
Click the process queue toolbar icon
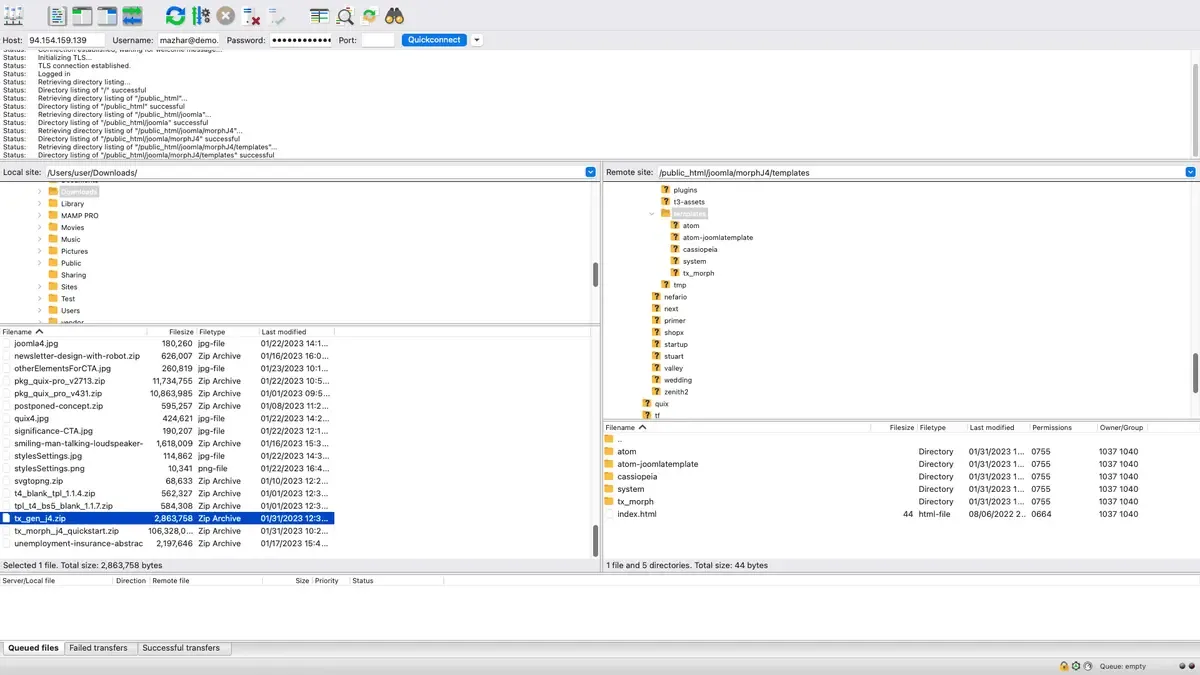click(x=200, y=16)
